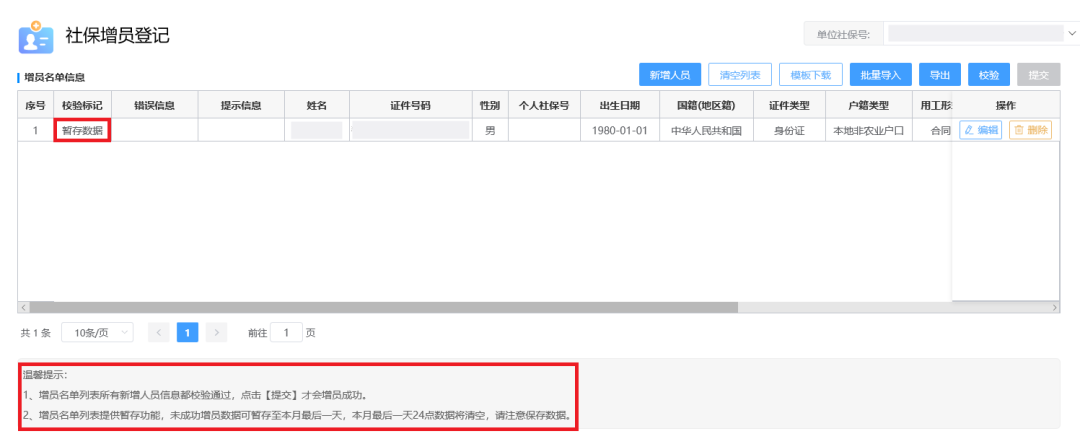Viewport: 1080px width, 439px height.
Task: Click the blurred 证件号码 cell in row 1
Action: pyautogui.click(x=411, y=130)
